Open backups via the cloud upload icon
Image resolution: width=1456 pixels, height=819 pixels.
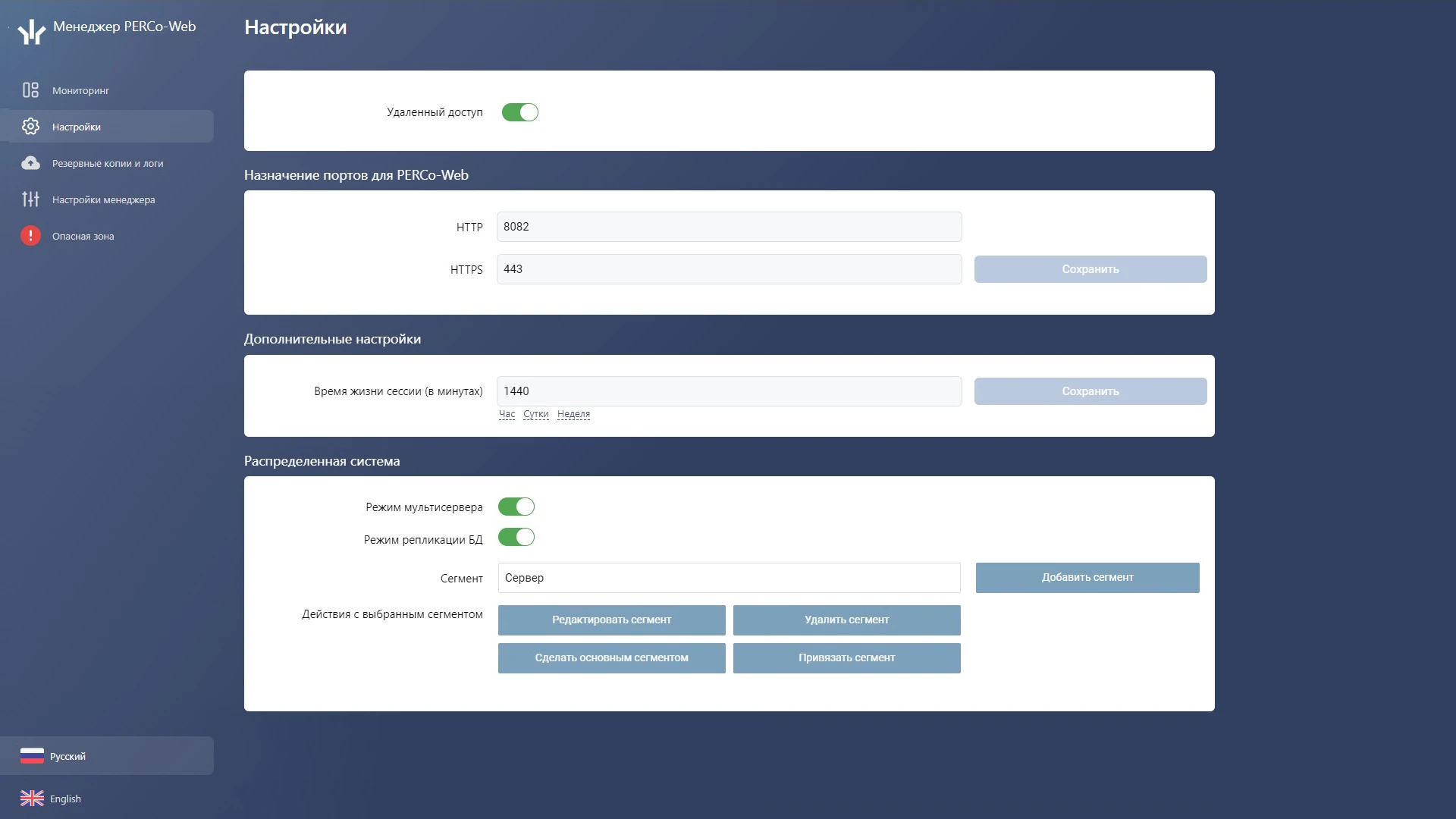(x=30, y=163)
